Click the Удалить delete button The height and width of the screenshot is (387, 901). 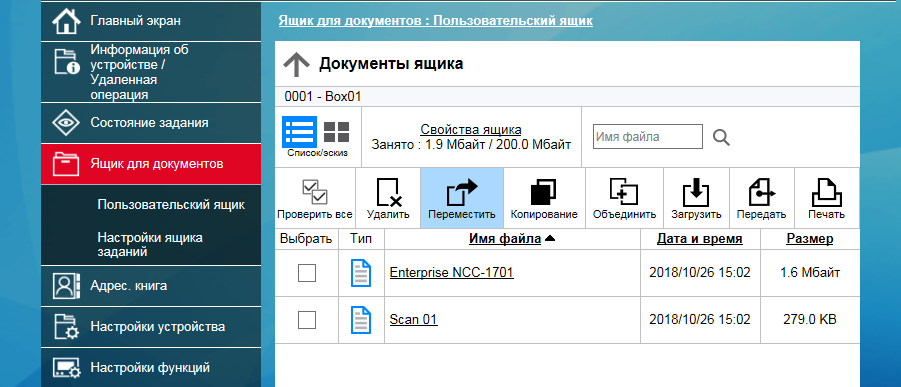point(388,198)
